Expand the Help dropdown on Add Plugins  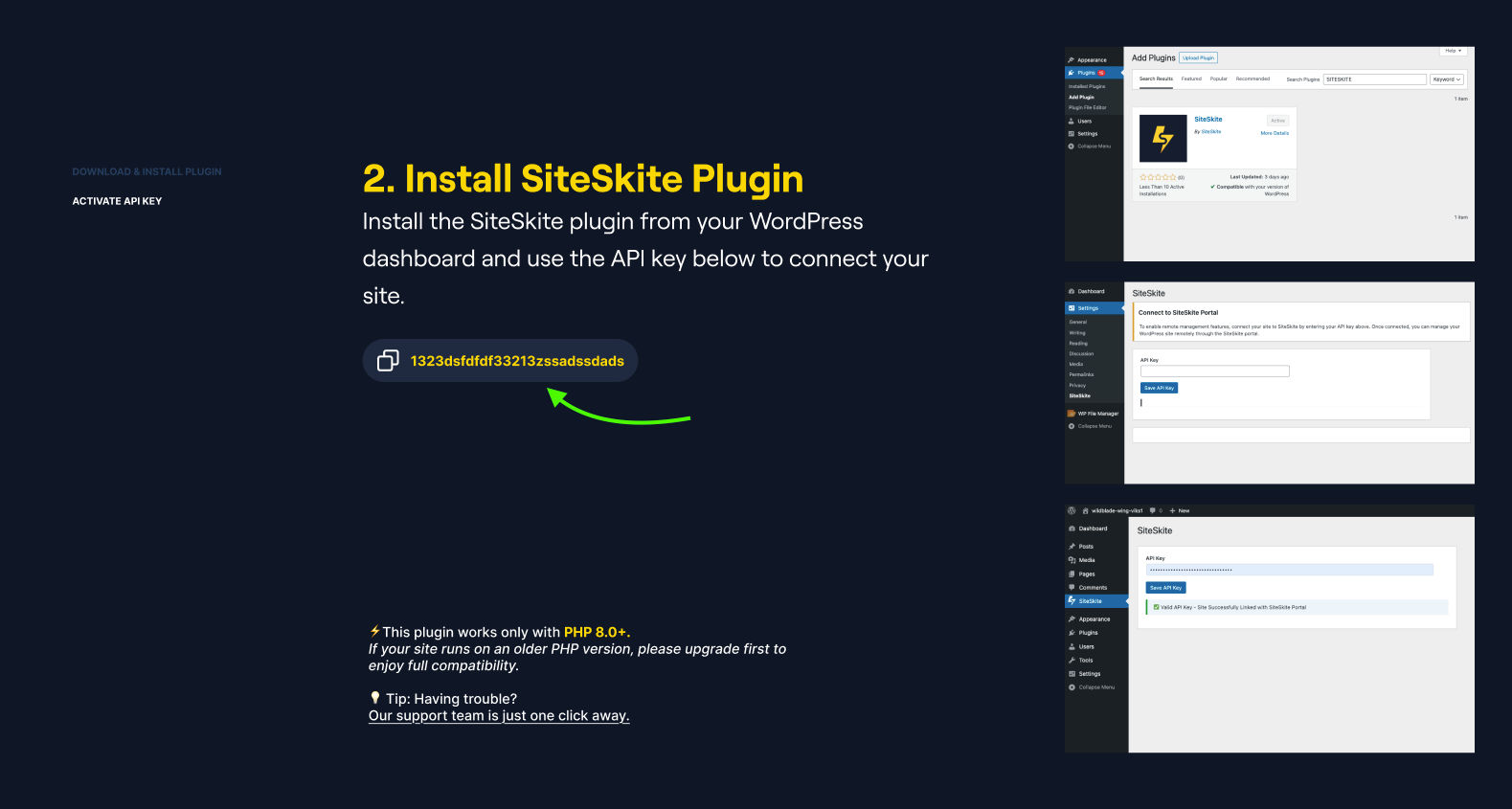point(1453,51)
